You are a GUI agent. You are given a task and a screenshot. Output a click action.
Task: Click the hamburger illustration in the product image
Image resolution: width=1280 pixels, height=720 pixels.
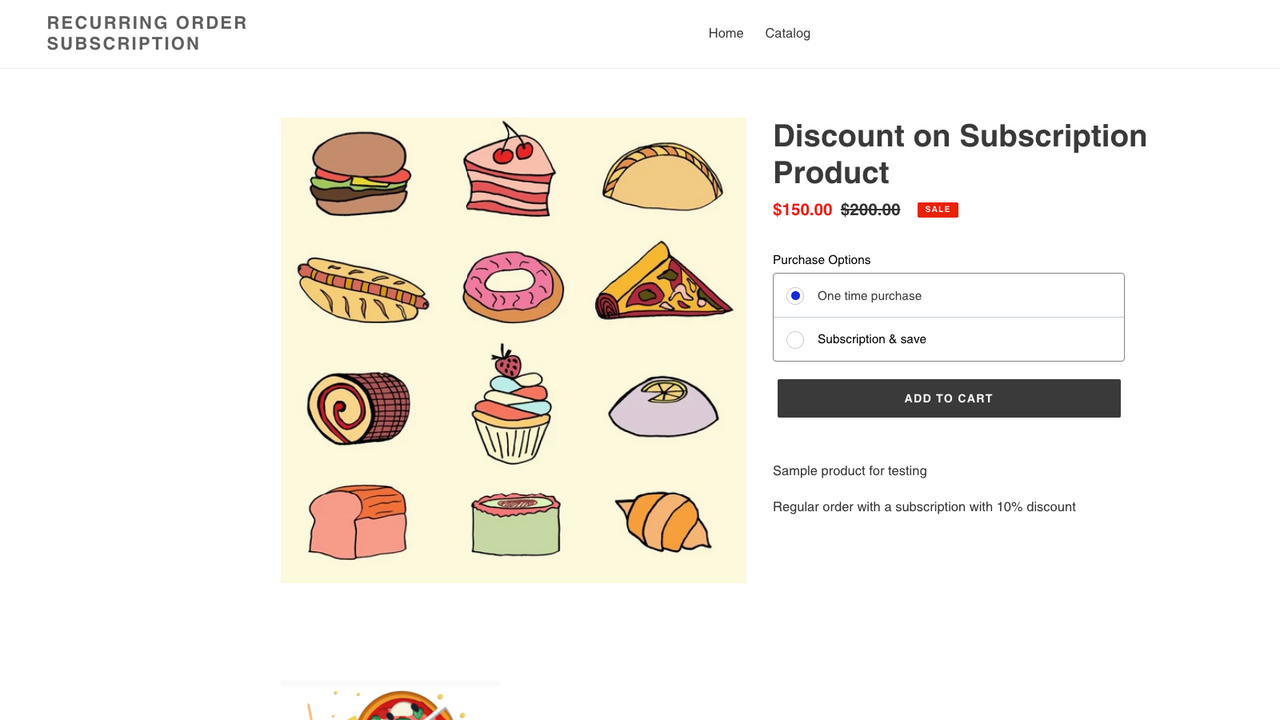coord(358,172)
